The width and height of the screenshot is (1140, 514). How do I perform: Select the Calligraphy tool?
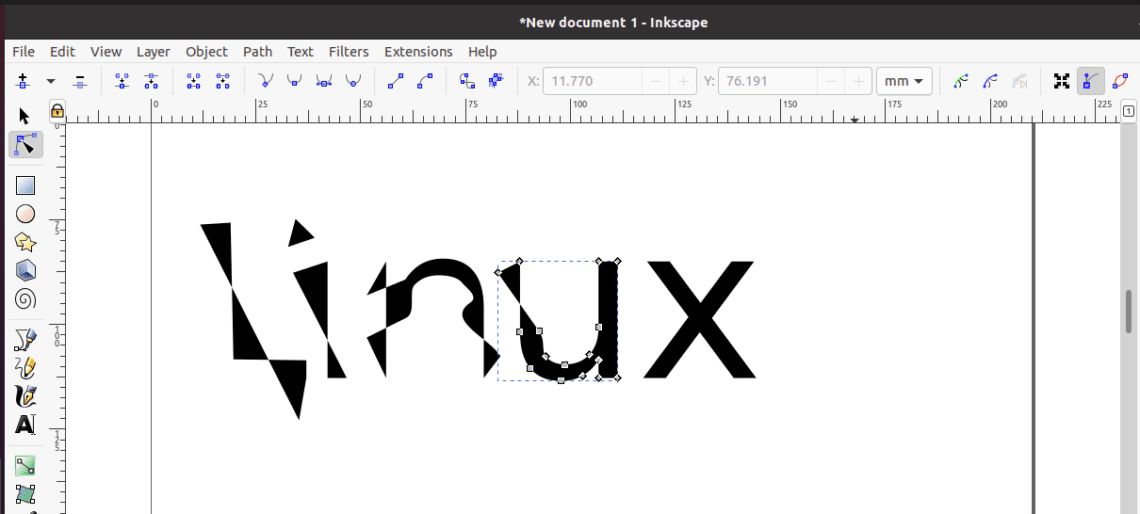[25, 396]
